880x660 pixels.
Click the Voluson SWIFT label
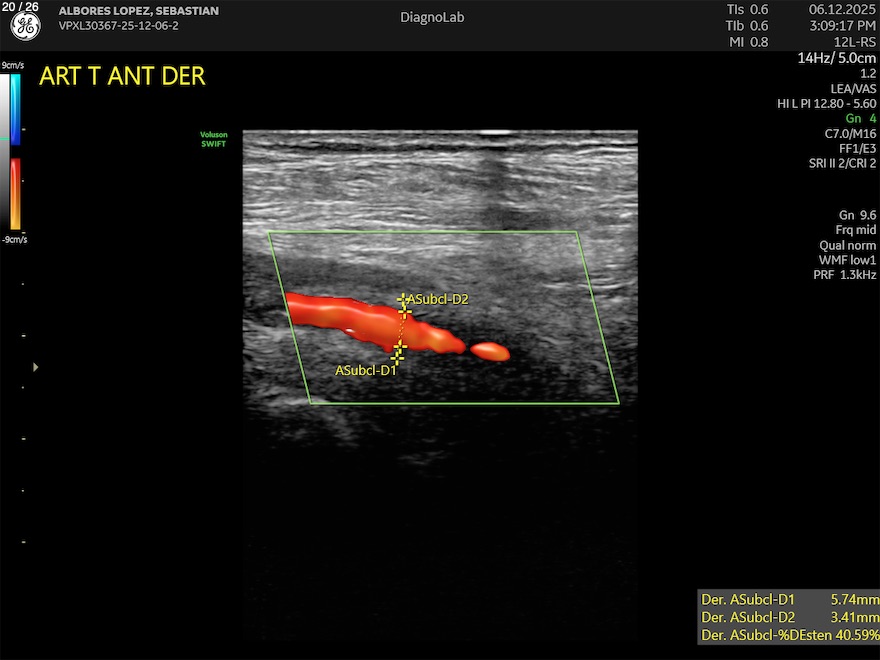point(215,140)
